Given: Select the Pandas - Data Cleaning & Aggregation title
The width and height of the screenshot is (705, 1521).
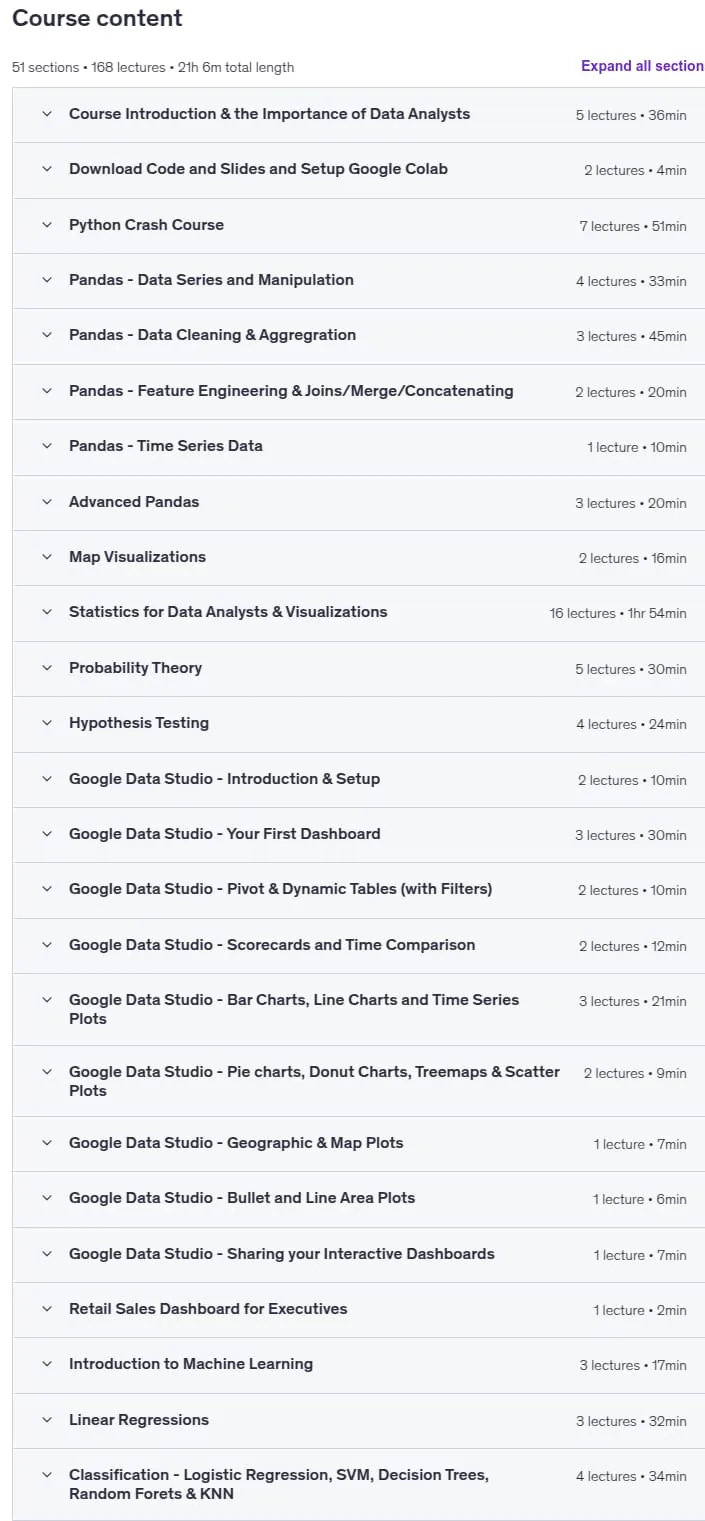Looking at the screenshot, I should point(212,335).
